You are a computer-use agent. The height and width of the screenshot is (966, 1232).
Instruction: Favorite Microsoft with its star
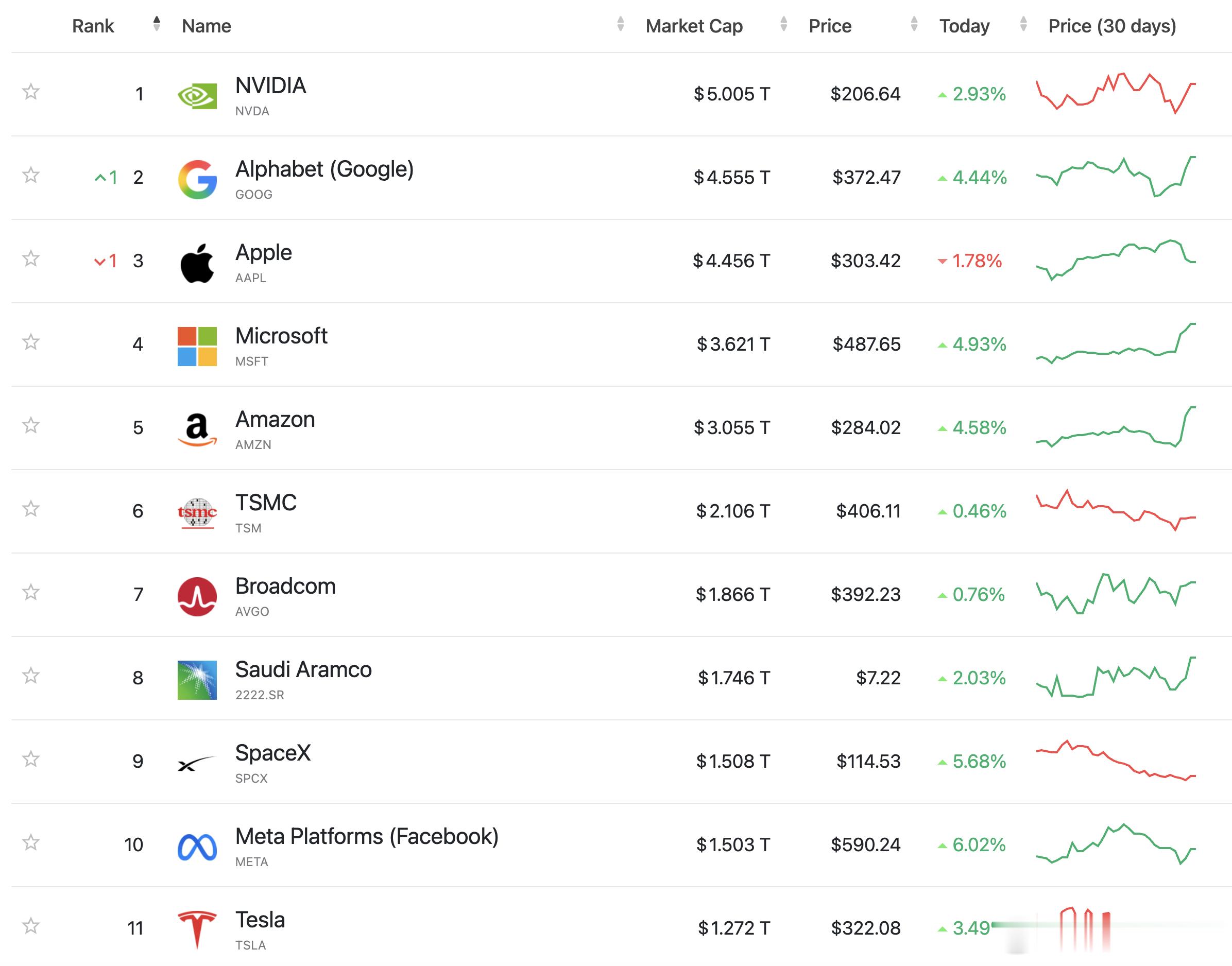coord(30,341)
